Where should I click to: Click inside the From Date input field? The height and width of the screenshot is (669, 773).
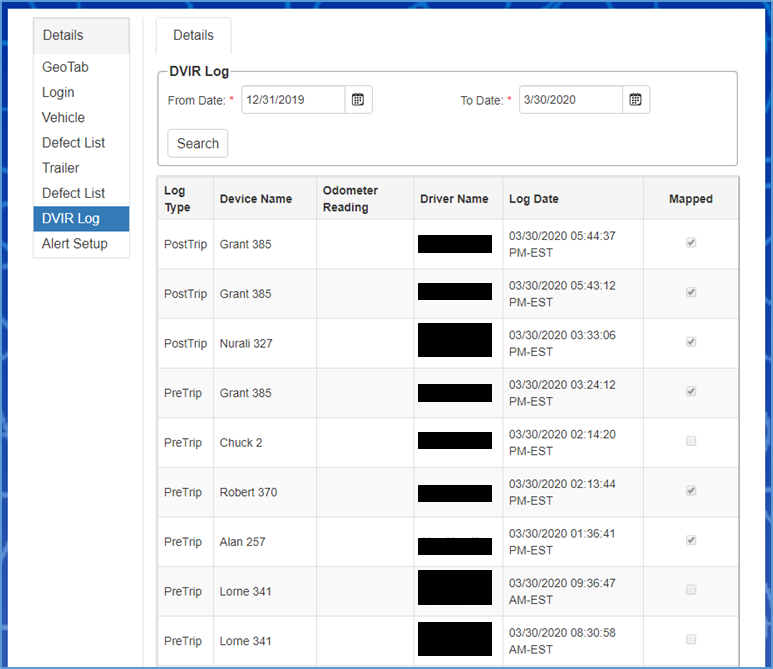tap(293, 100)
